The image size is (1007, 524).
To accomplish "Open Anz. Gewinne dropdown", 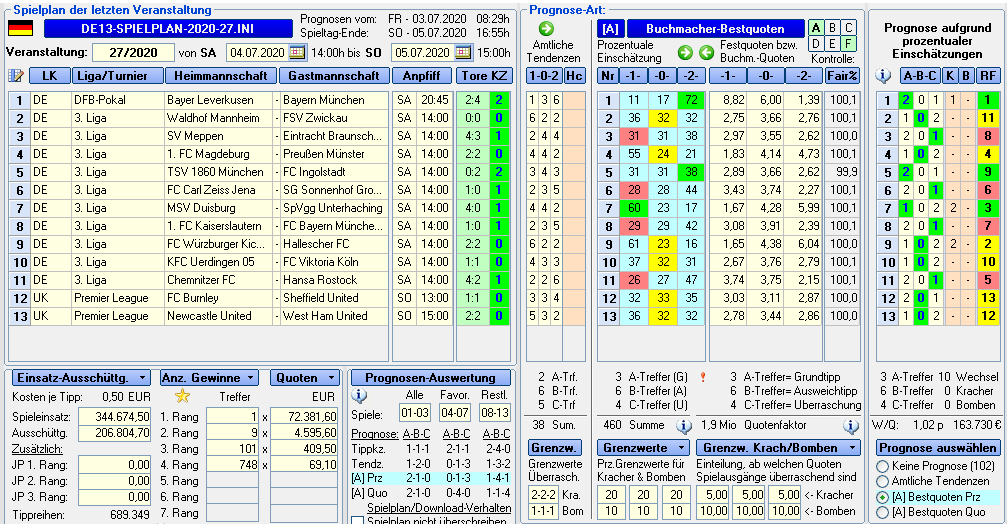I will pos(209,378).
